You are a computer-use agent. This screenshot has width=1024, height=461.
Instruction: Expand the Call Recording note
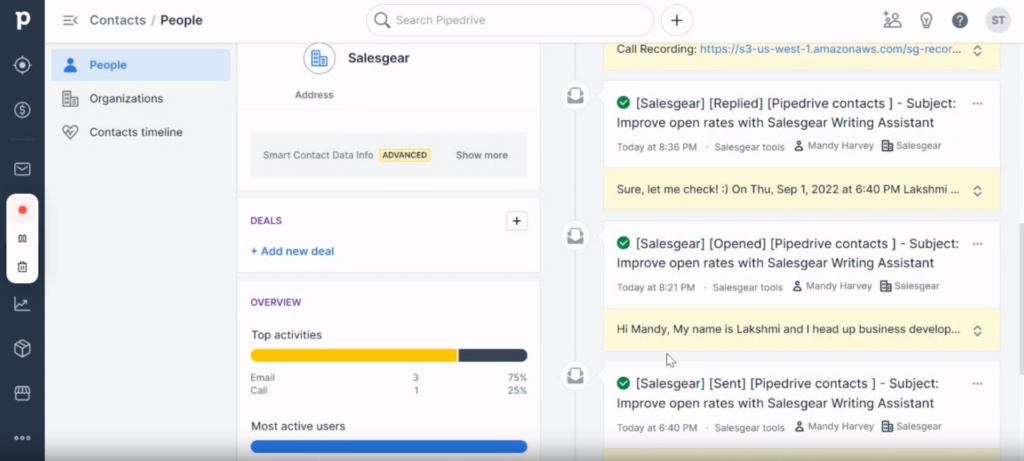[x=977, y=50]
